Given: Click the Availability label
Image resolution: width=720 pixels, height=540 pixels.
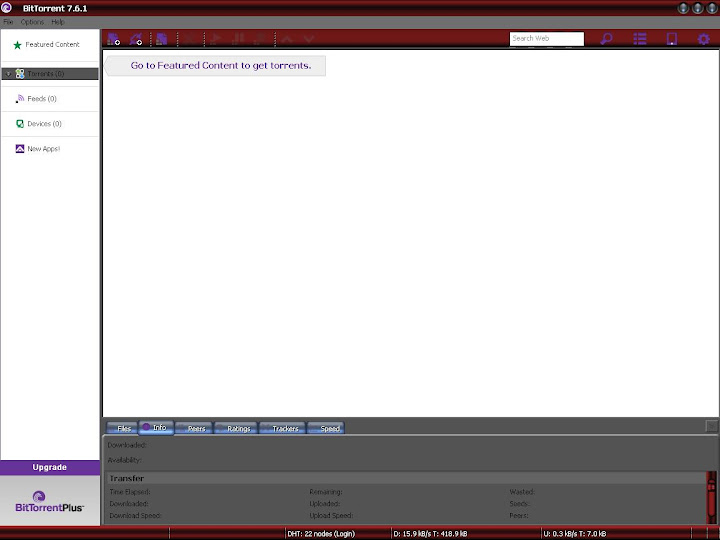Looking at the screenshot, I should [124, 460].
